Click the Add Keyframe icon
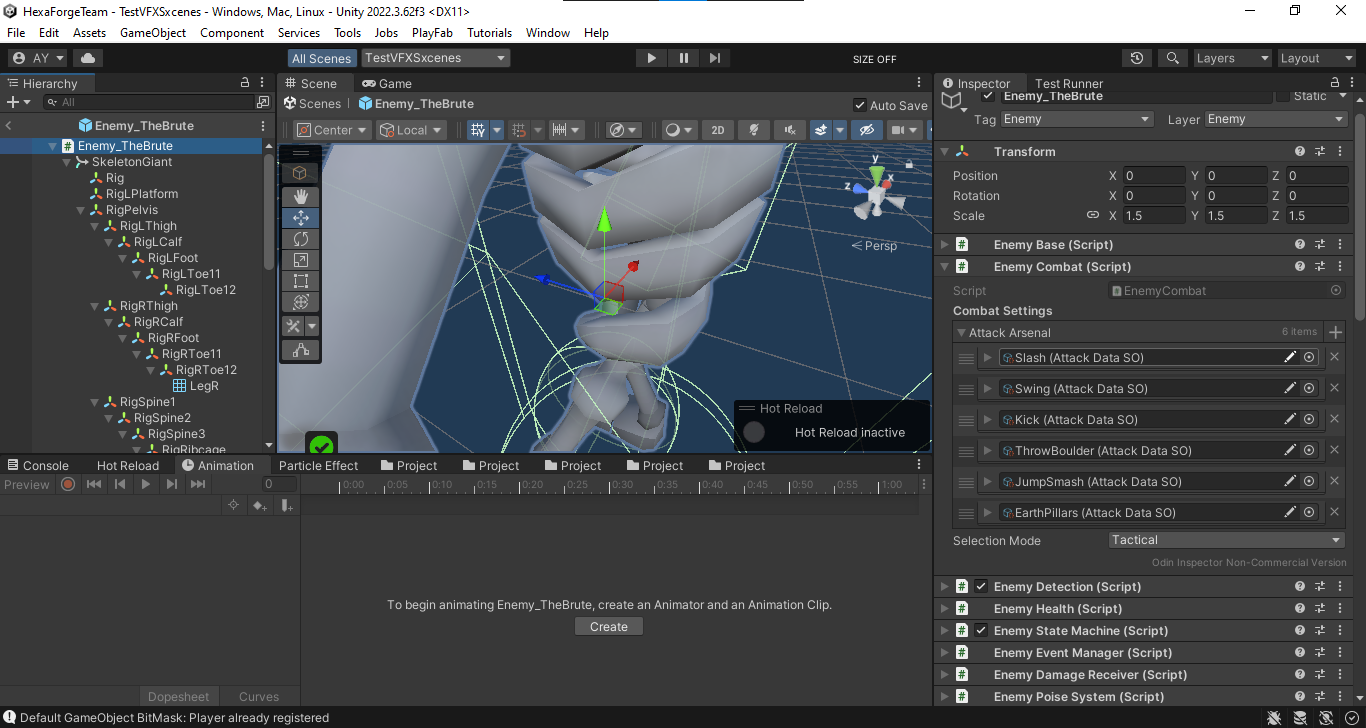Image resolution: width=1366 pixels, height=728 pixels. pos(260,506)
